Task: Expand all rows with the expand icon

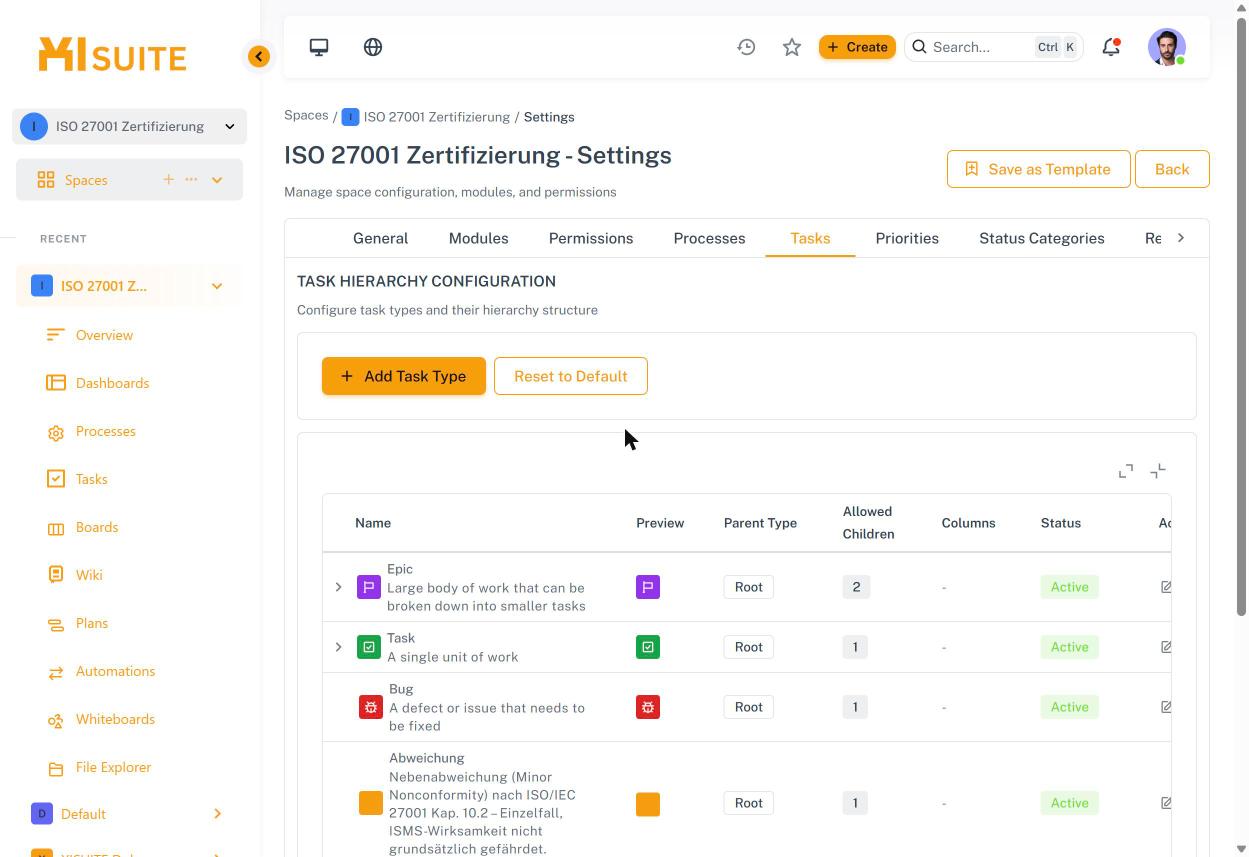Action: (1126, 471)
